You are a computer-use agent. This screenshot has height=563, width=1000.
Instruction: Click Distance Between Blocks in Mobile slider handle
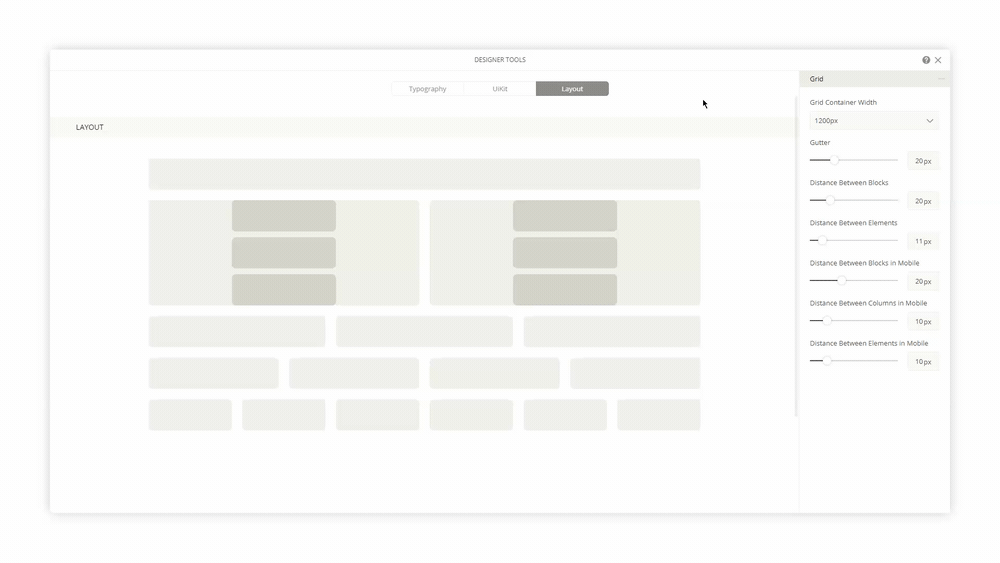(x=842, y=280)
